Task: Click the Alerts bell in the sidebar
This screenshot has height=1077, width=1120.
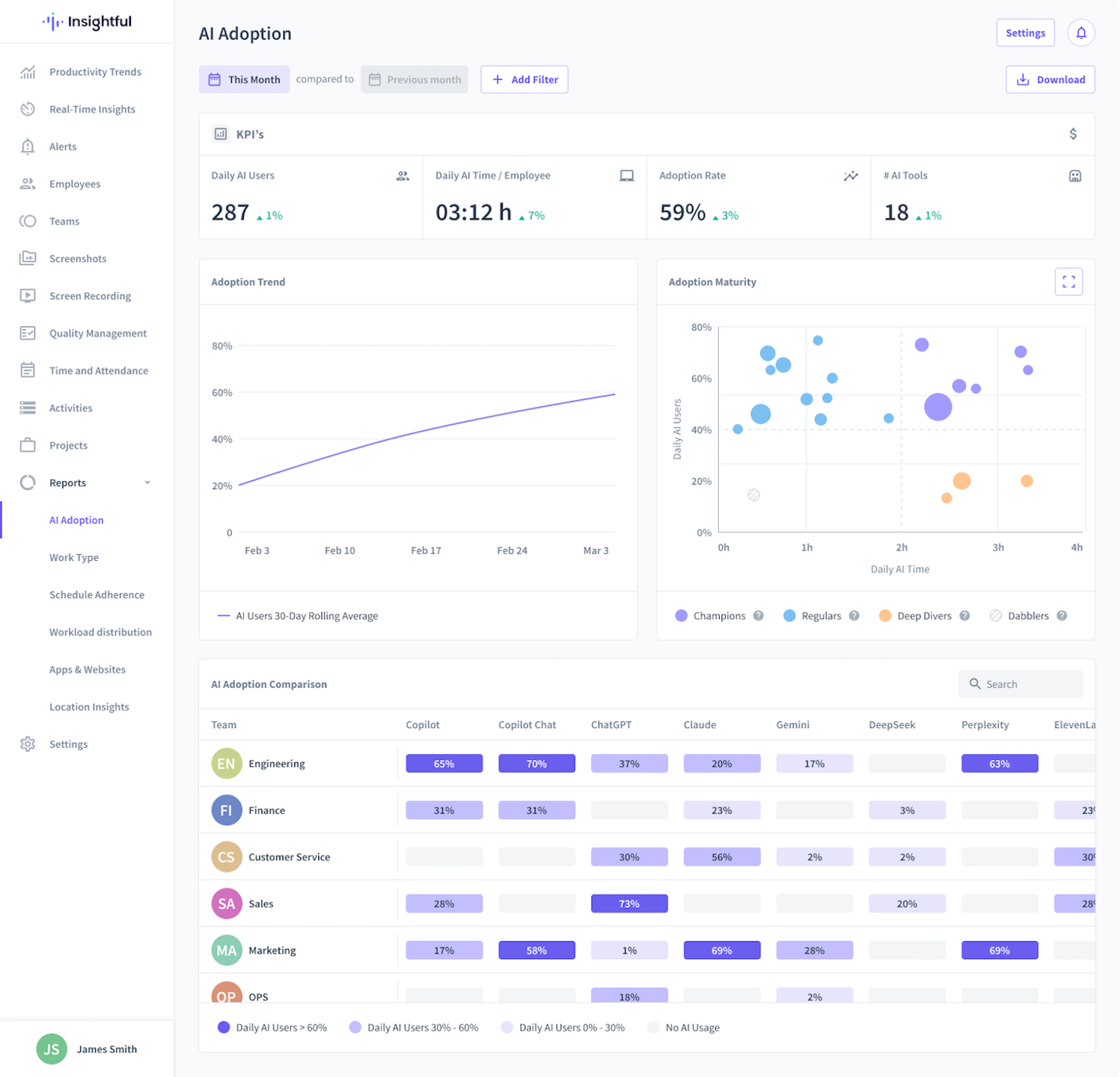Action: coord(28,147)
